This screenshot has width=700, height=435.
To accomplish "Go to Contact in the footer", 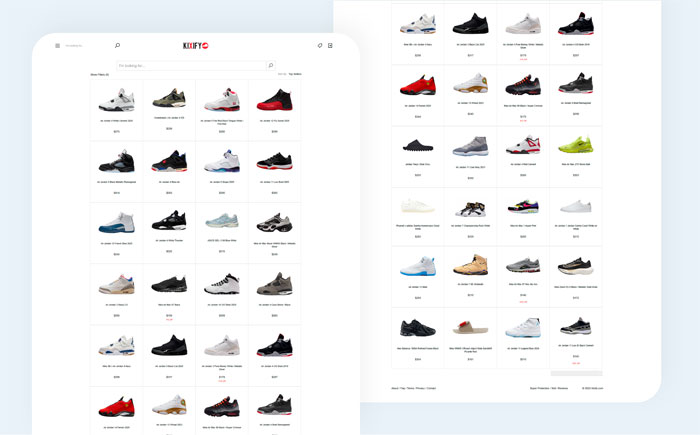I will (x=431, y=387).
